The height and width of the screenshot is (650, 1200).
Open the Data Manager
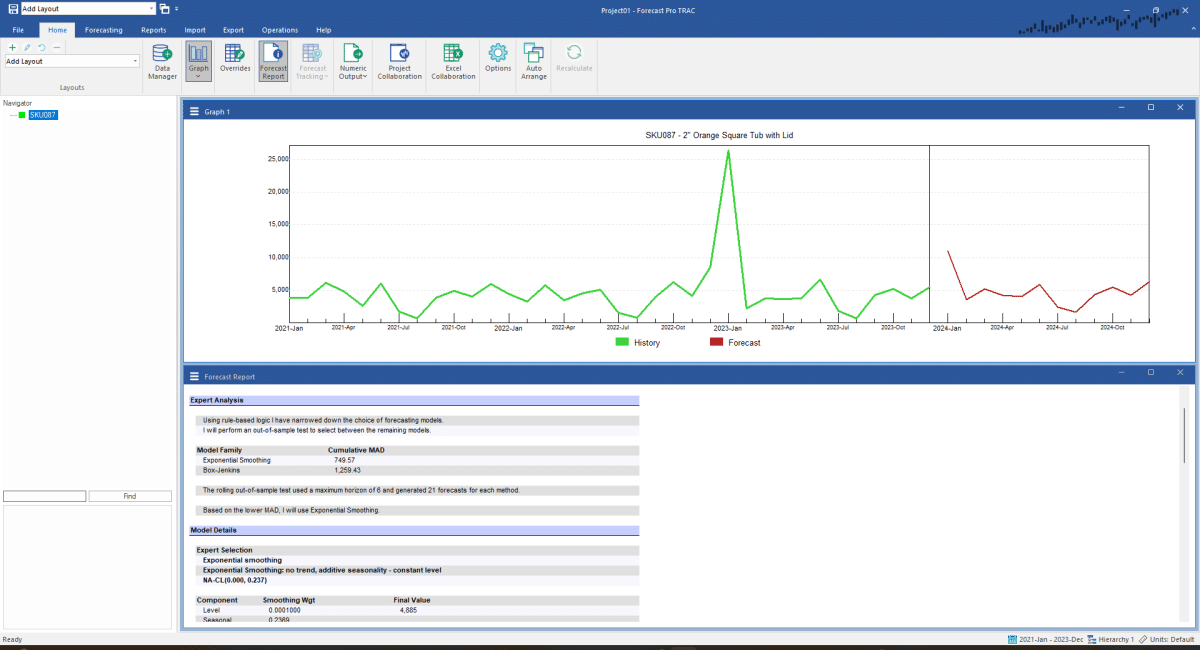[x=162, y=62]
